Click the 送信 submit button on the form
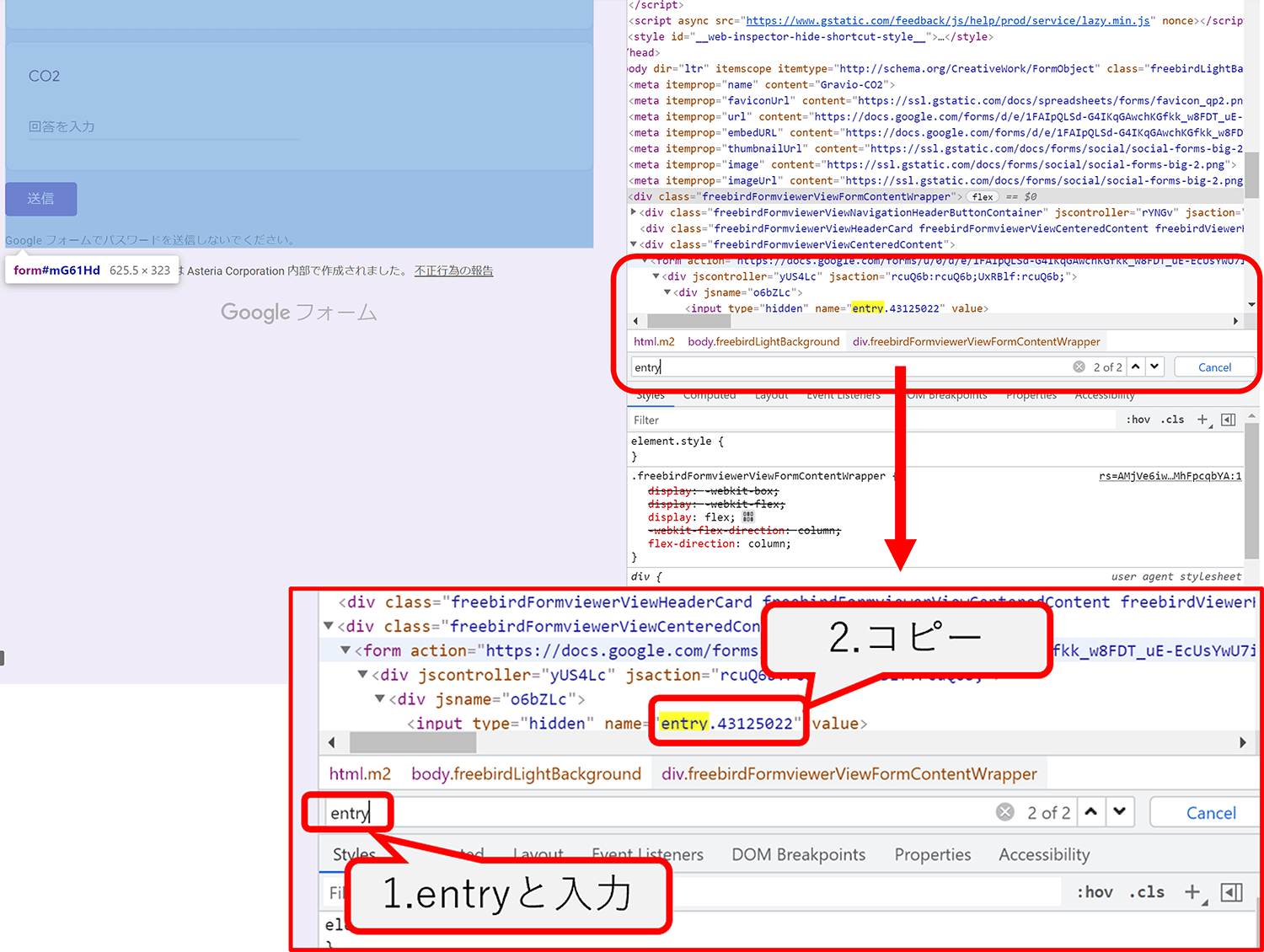 40,199
